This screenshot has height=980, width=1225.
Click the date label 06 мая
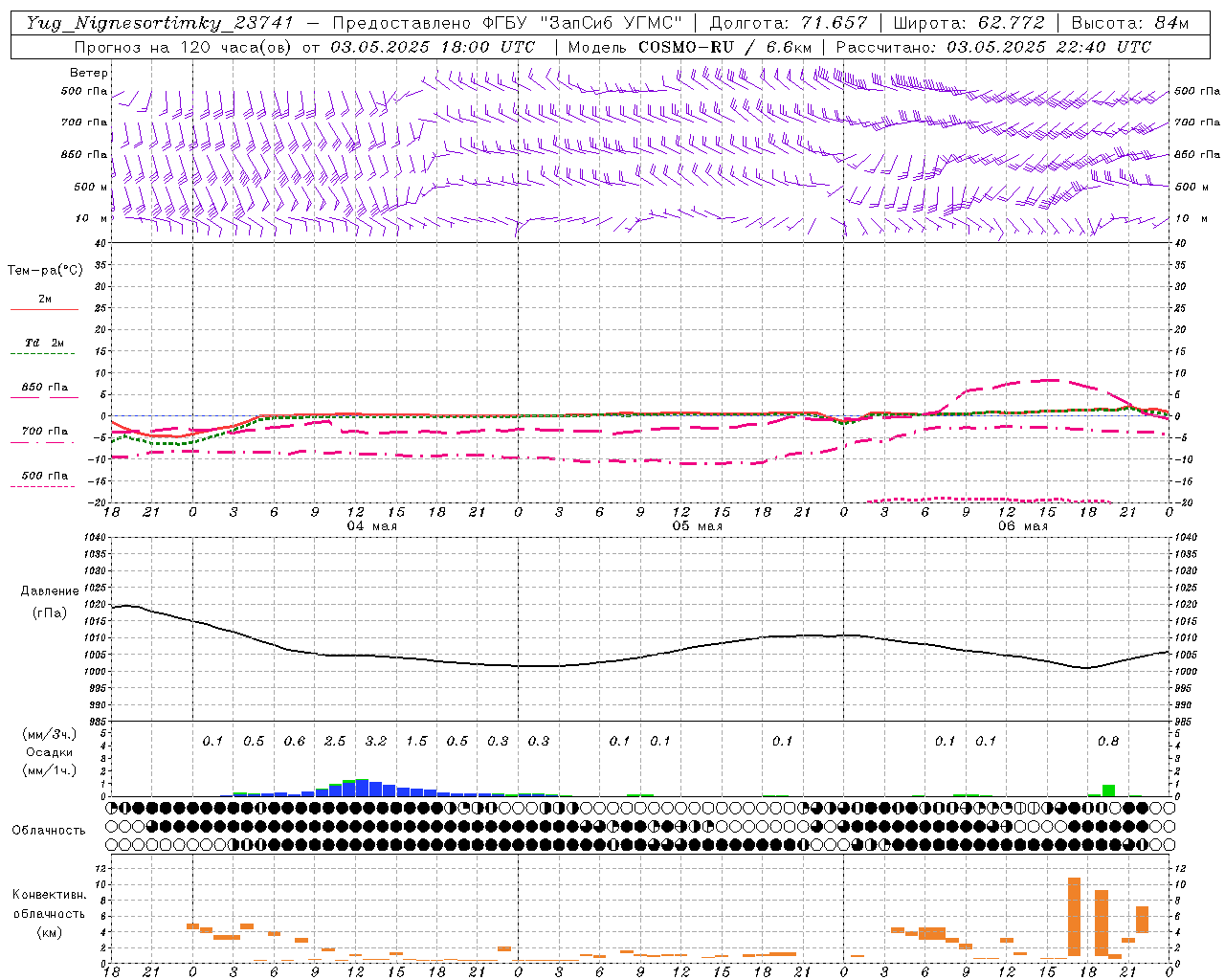[x=1022, y=526]
